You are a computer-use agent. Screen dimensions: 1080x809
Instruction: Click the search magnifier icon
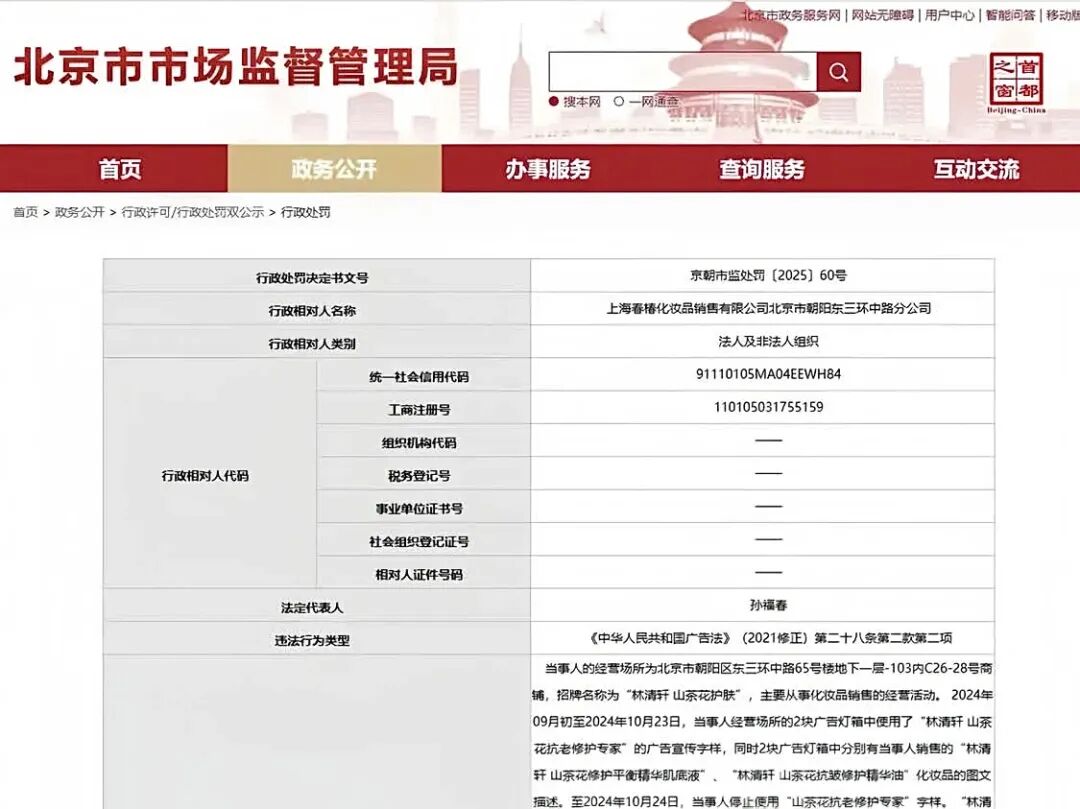click(x=838, y=70)
